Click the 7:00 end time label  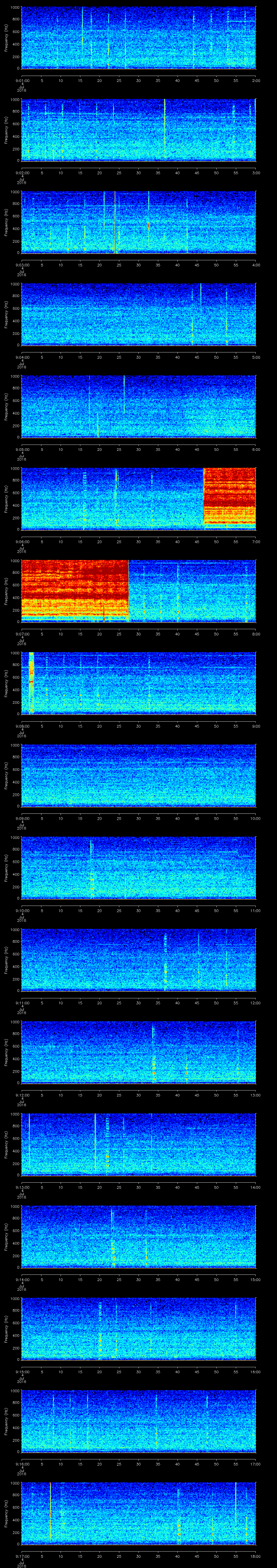pyautogui.click(x=256, y=542)
